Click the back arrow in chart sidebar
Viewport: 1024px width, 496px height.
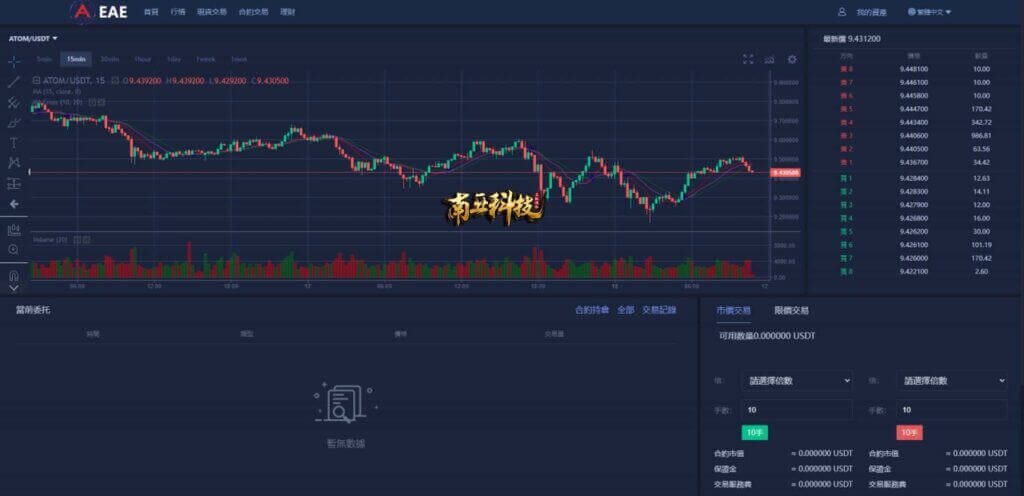pos(14,204)
